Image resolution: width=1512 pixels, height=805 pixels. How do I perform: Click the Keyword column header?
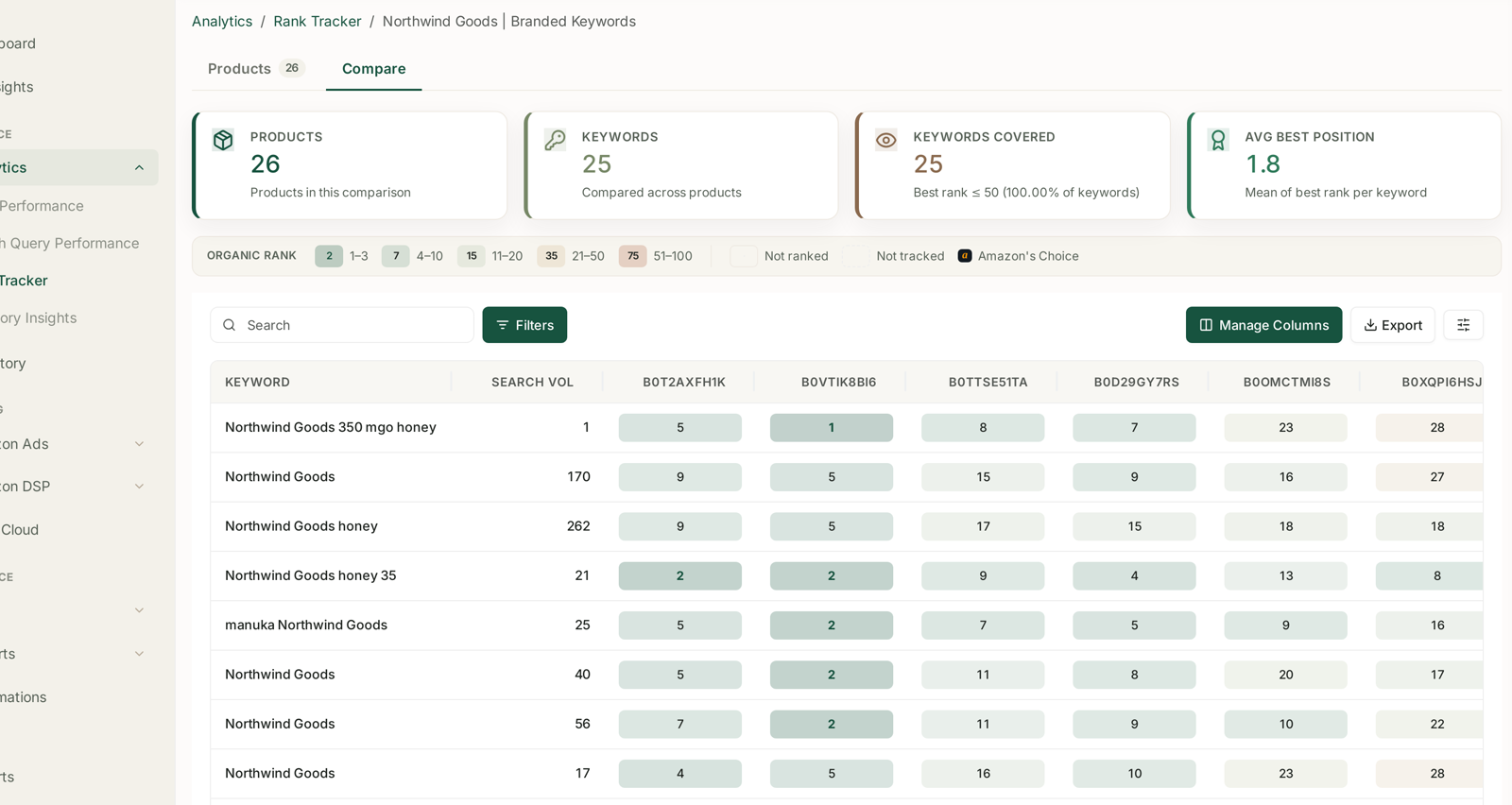pos(257,383)
